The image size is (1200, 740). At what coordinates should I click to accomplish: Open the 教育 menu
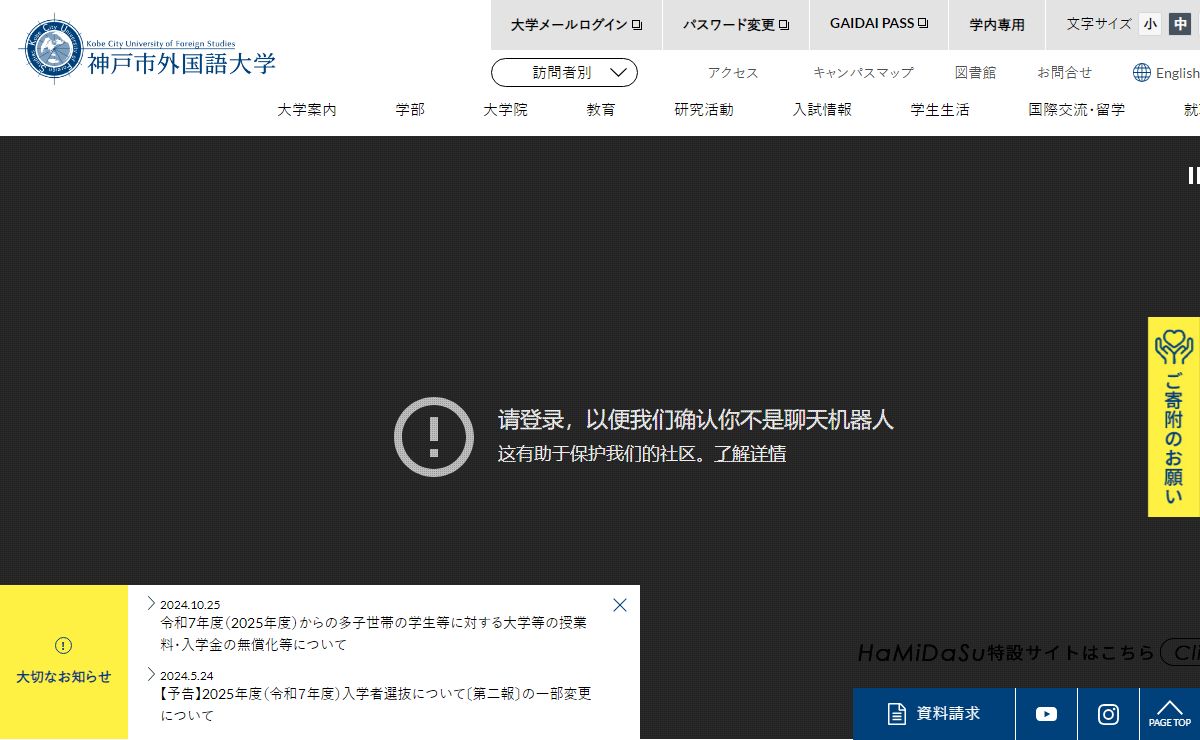tap(601, 110)
